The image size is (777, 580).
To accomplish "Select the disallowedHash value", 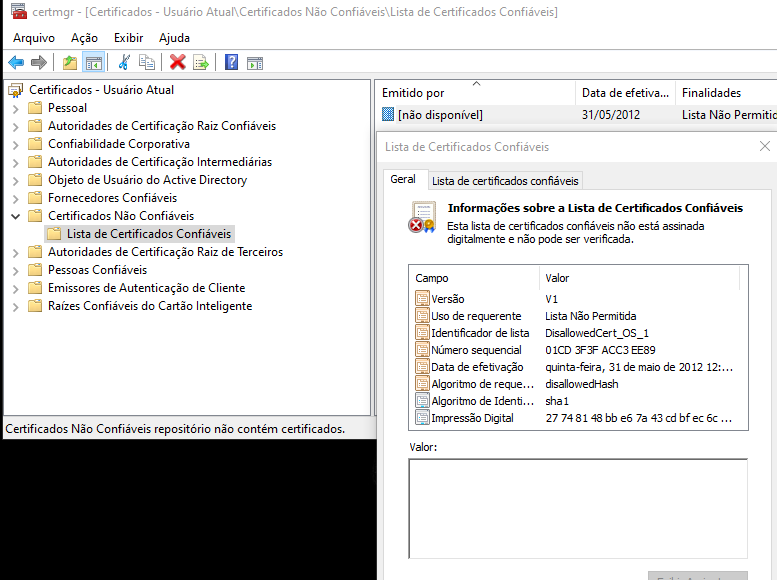I will (x=582, y=384).
